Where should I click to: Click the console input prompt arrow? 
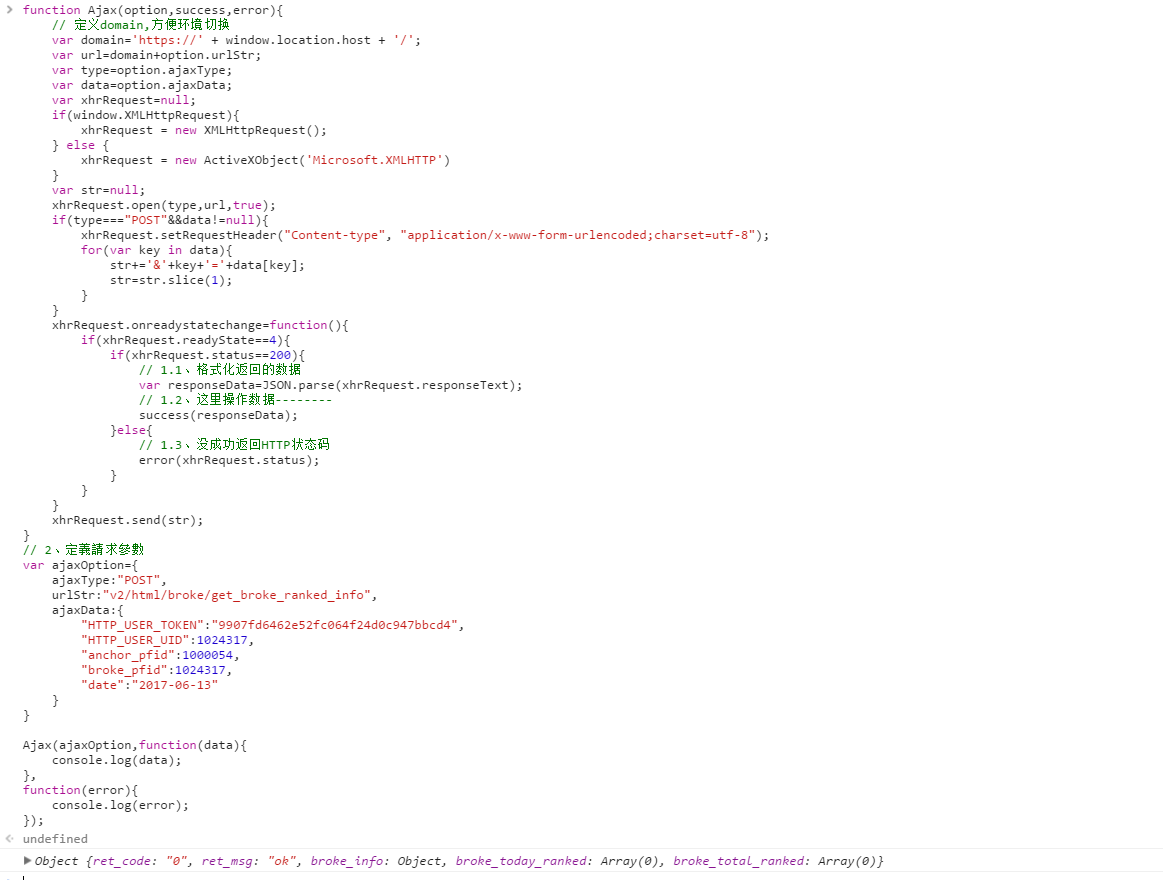(x=10, y=10)
